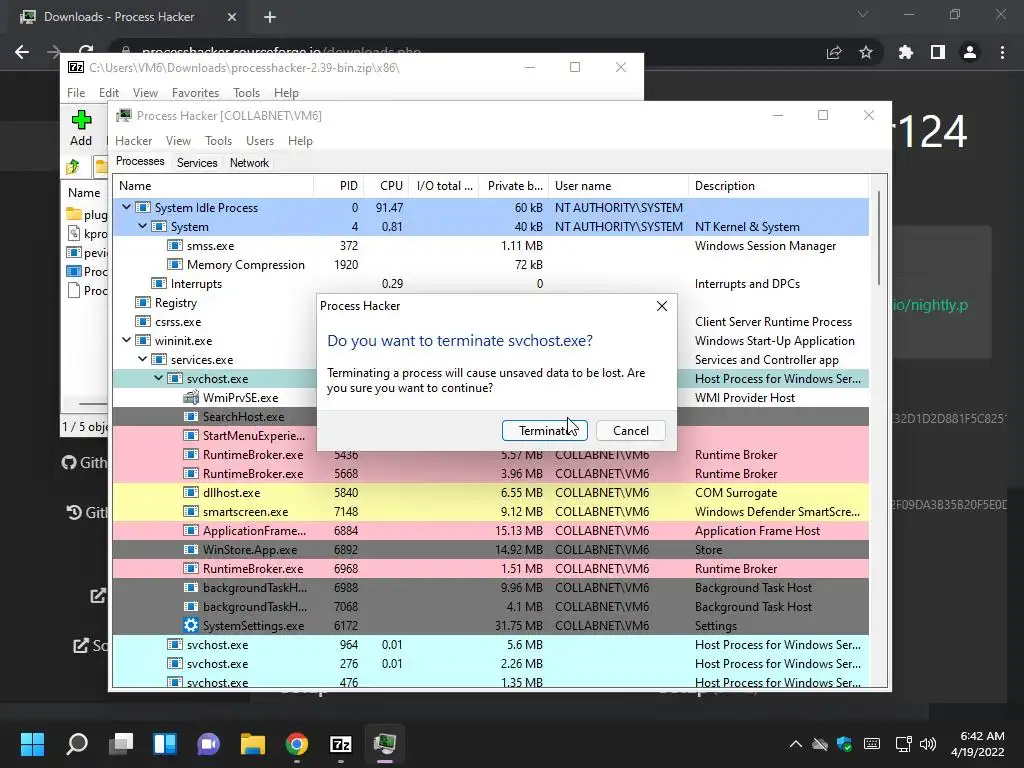The width and height of the screenshot is (1024, 768).
Task: Click the StartMenuExperience process icon
Action: pyautogui.click(x=191, y=436)
